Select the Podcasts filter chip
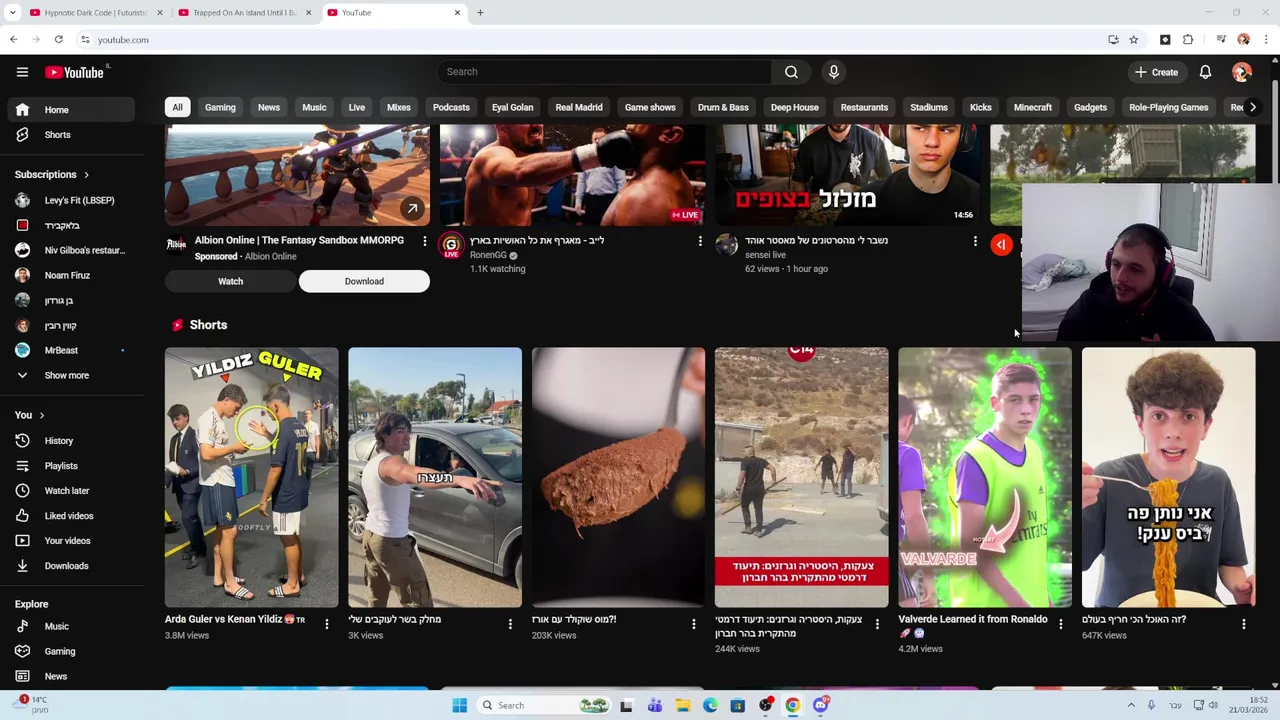The height and width of the screenshot is (720, 1280). point(451,108)
